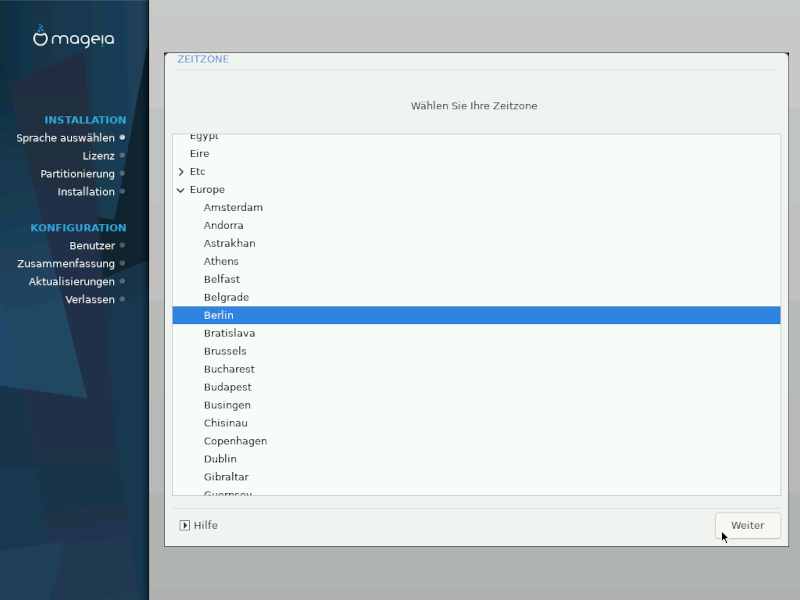800x600 pixels.
Task: Select Copenhagen timezone entry
Action: (x=235, y=442)
